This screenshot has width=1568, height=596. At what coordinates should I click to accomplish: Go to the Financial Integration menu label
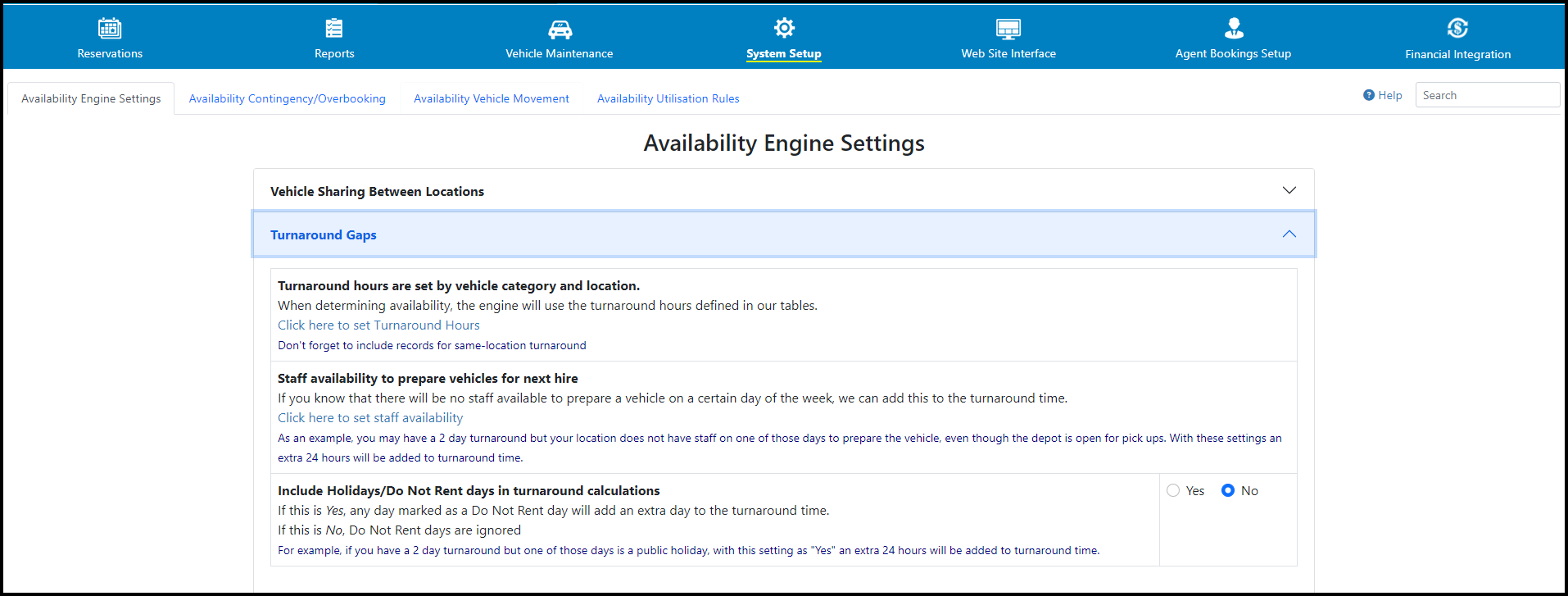[x=1458, y=54]
